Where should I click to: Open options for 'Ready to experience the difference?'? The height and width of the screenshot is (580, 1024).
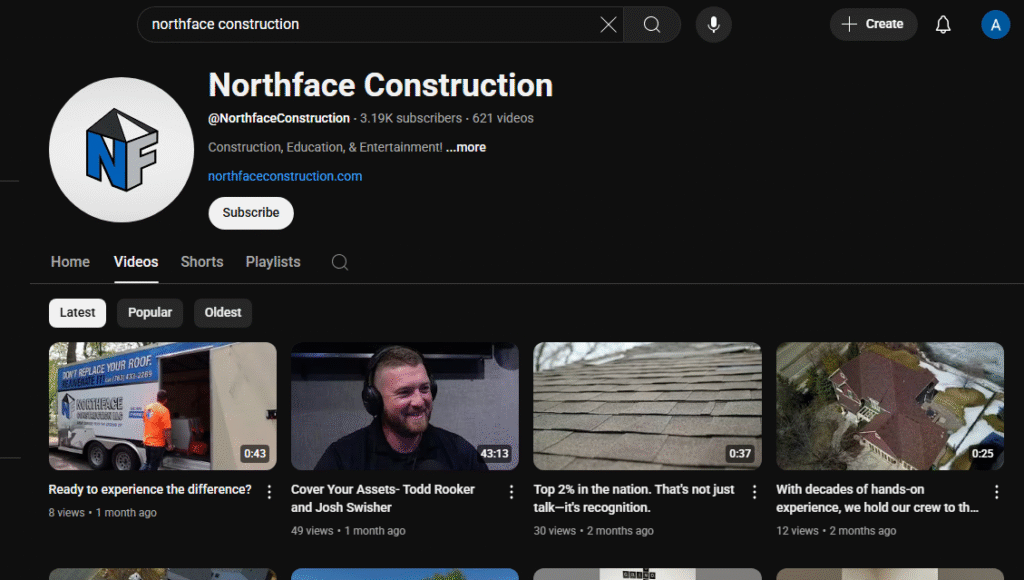coord(268,491)
